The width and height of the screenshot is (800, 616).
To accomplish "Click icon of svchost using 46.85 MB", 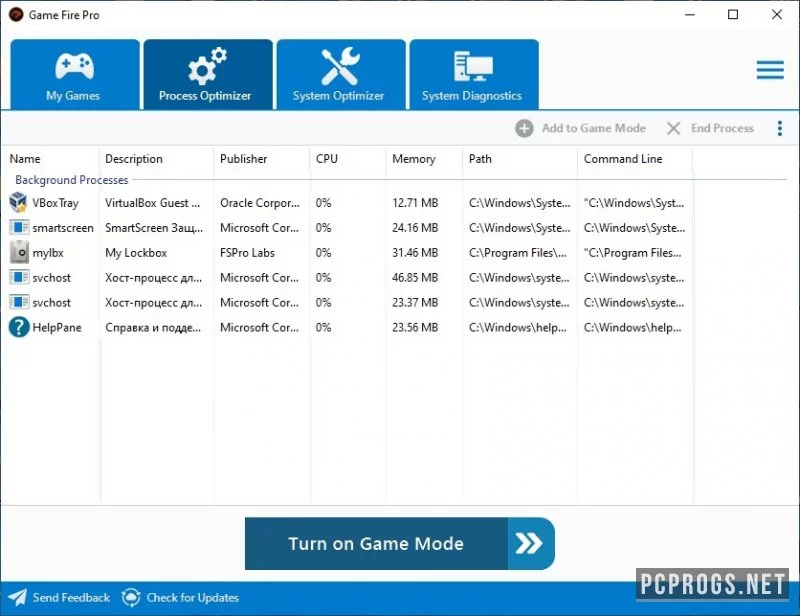I will point(19,277).
